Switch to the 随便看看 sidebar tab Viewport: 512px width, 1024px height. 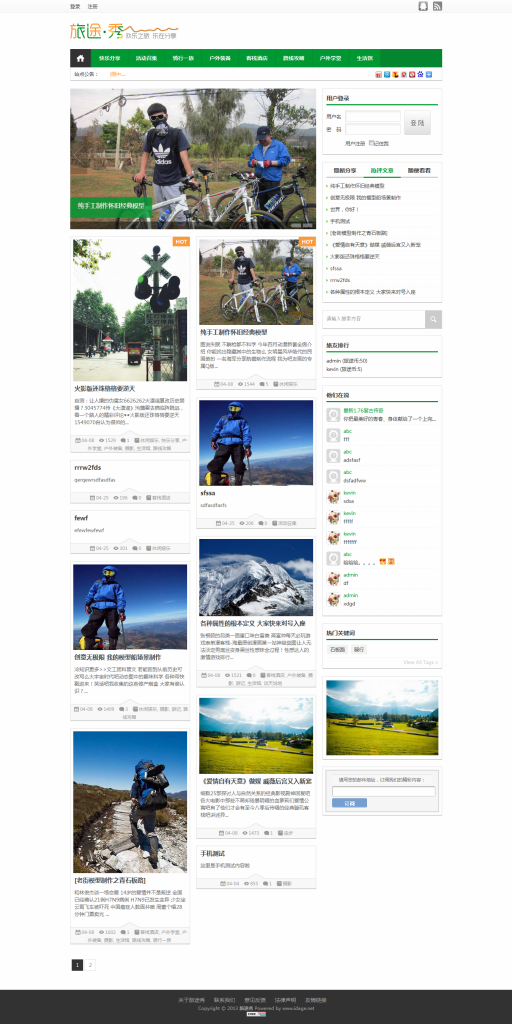click(x=419, y=170)
